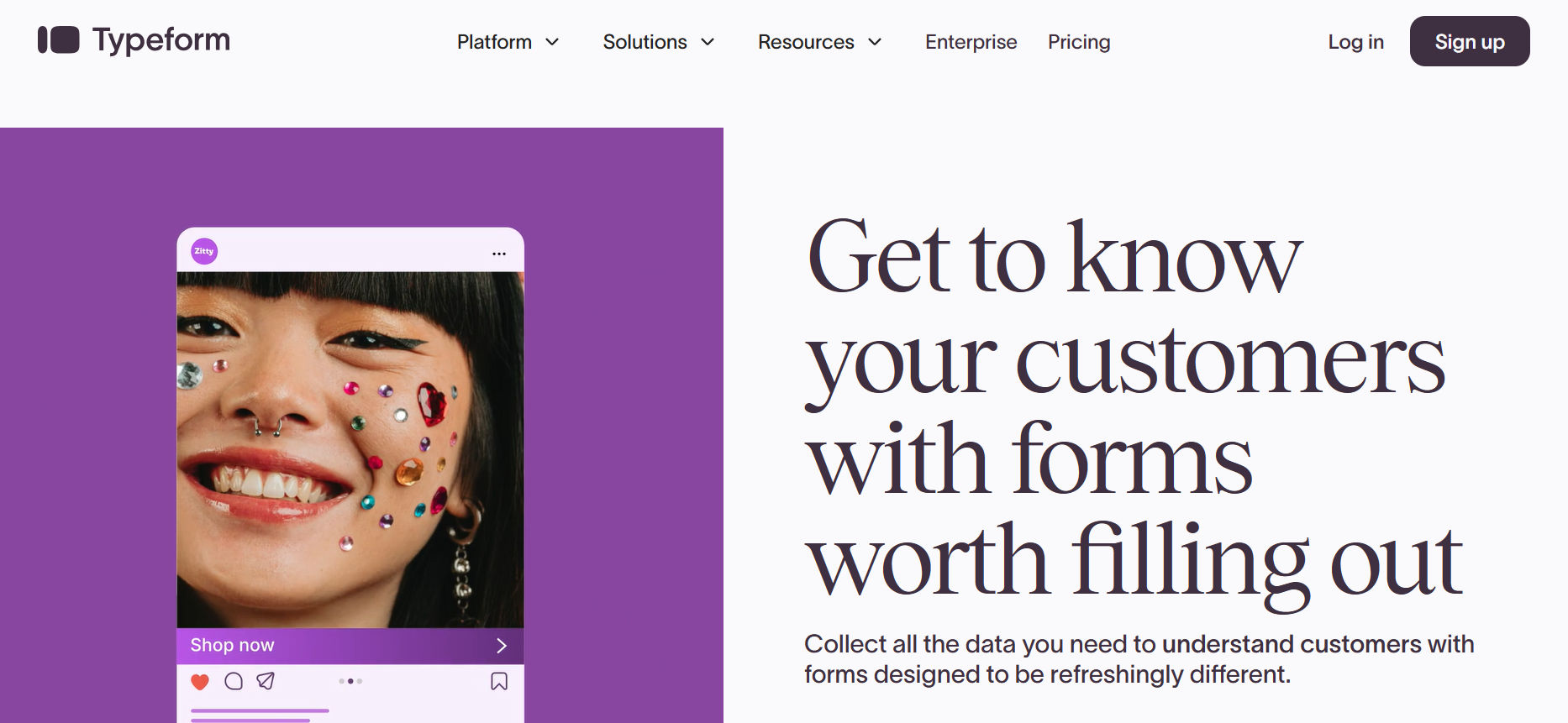
Task: Click the Zitty username badge
Action: click(203, 251)
